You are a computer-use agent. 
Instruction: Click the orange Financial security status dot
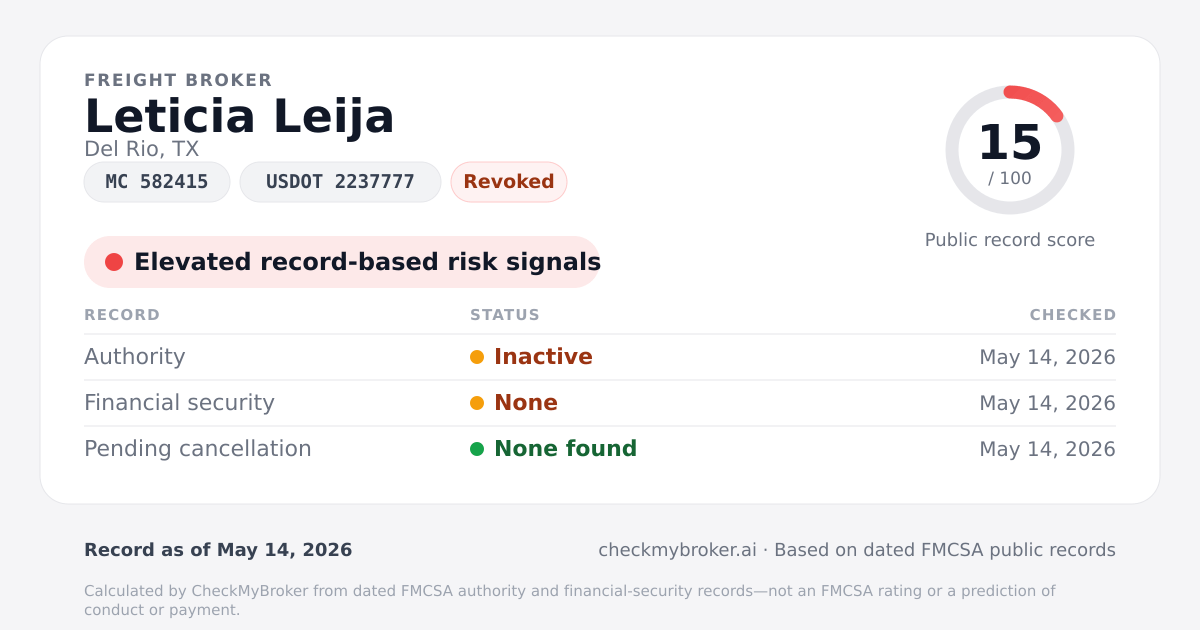(477, 403)
